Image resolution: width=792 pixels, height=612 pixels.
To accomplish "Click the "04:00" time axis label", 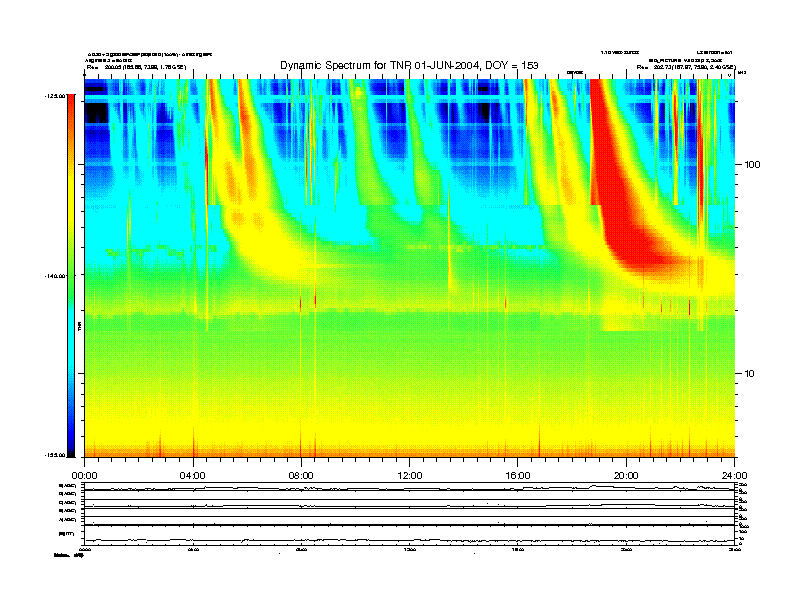I will click(193, 476).
